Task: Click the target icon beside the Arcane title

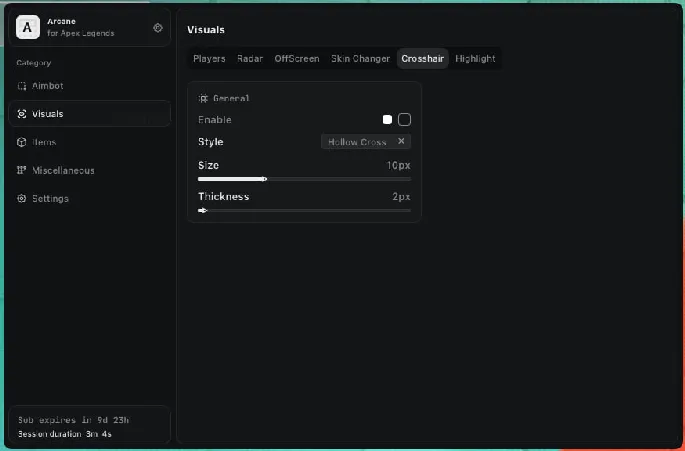Action: 158,28
